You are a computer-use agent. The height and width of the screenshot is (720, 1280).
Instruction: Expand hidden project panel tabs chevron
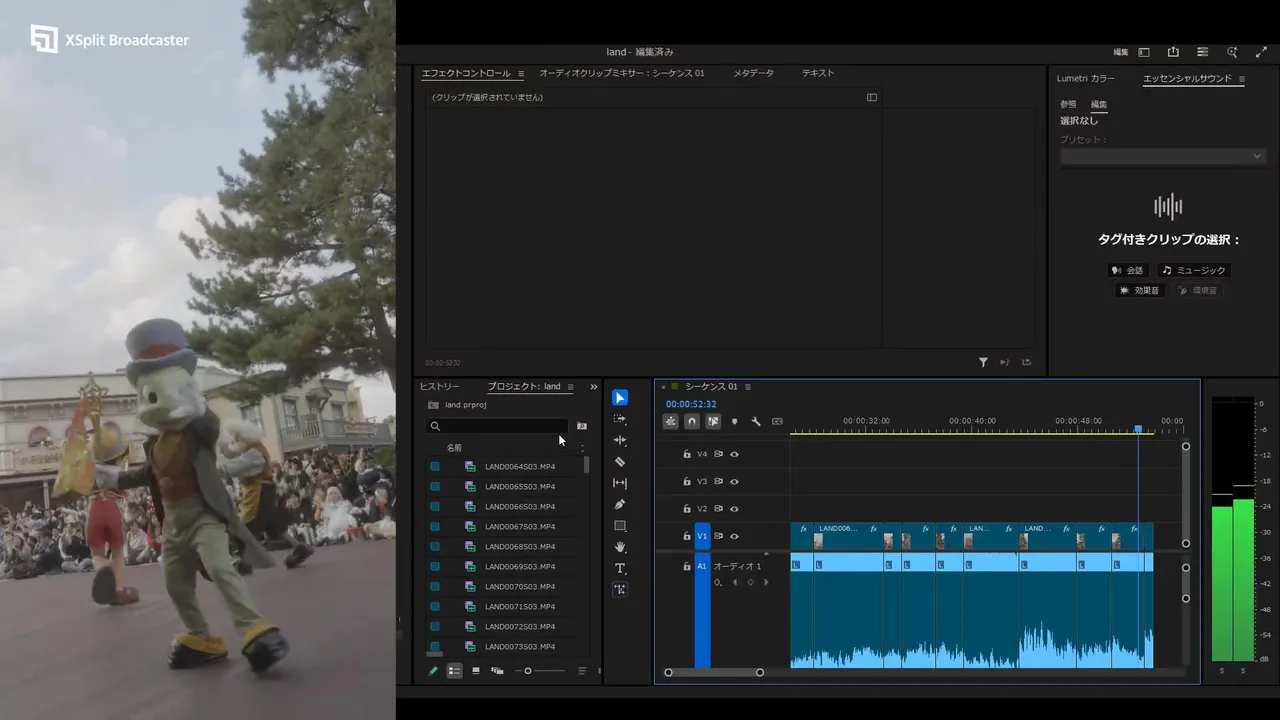point(593,387)
